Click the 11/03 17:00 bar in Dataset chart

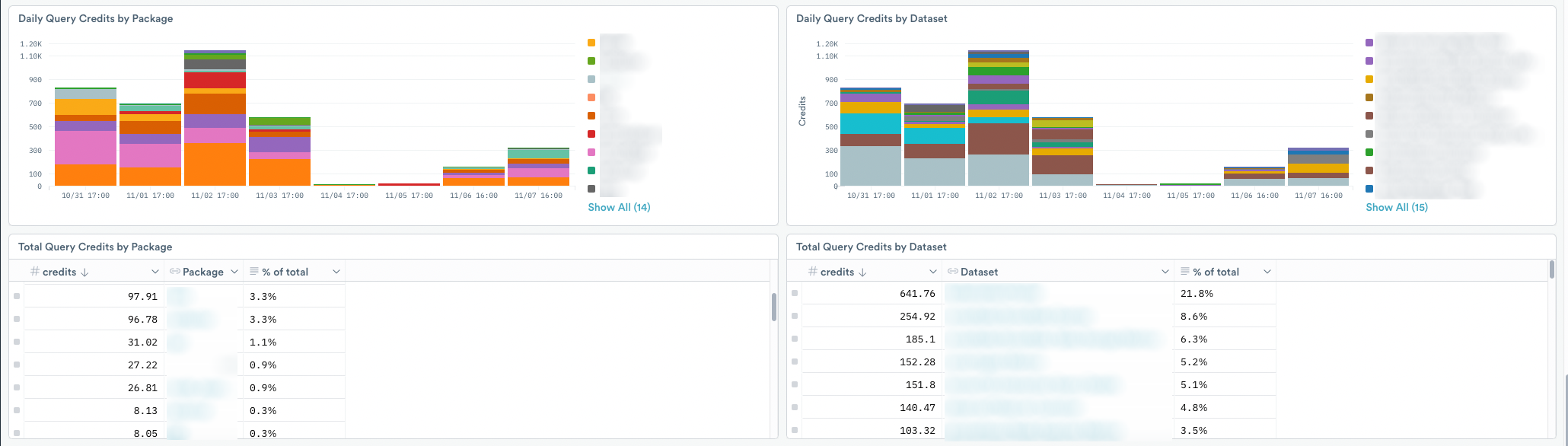(1063, 151)
